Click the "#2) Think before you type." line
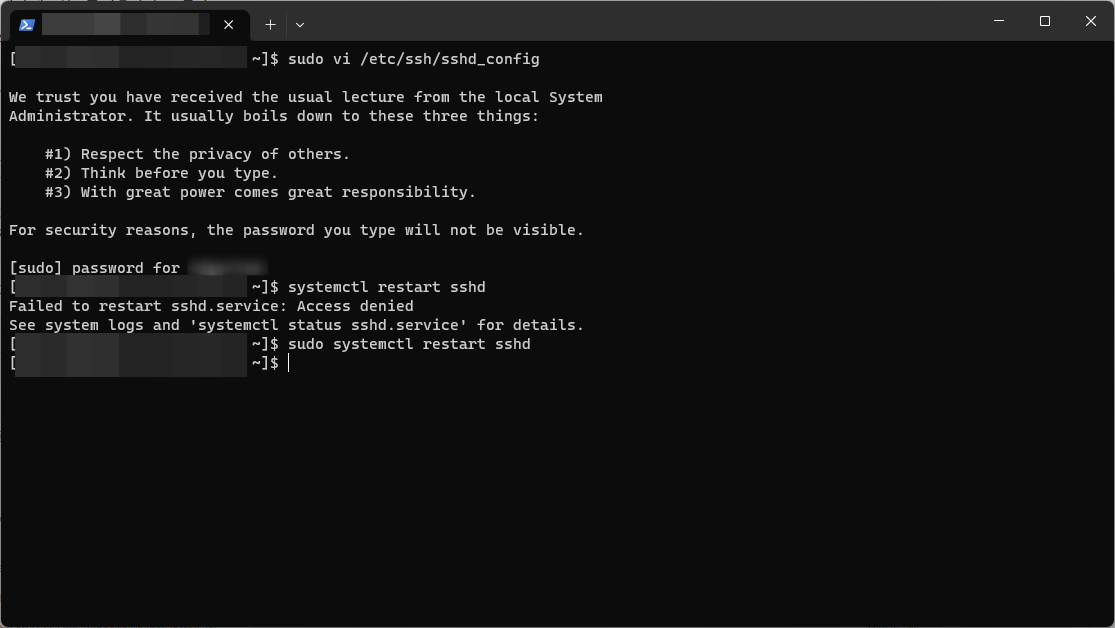Screen dimensions: 1115x628 pyautogui.click(x=161, y=173)
